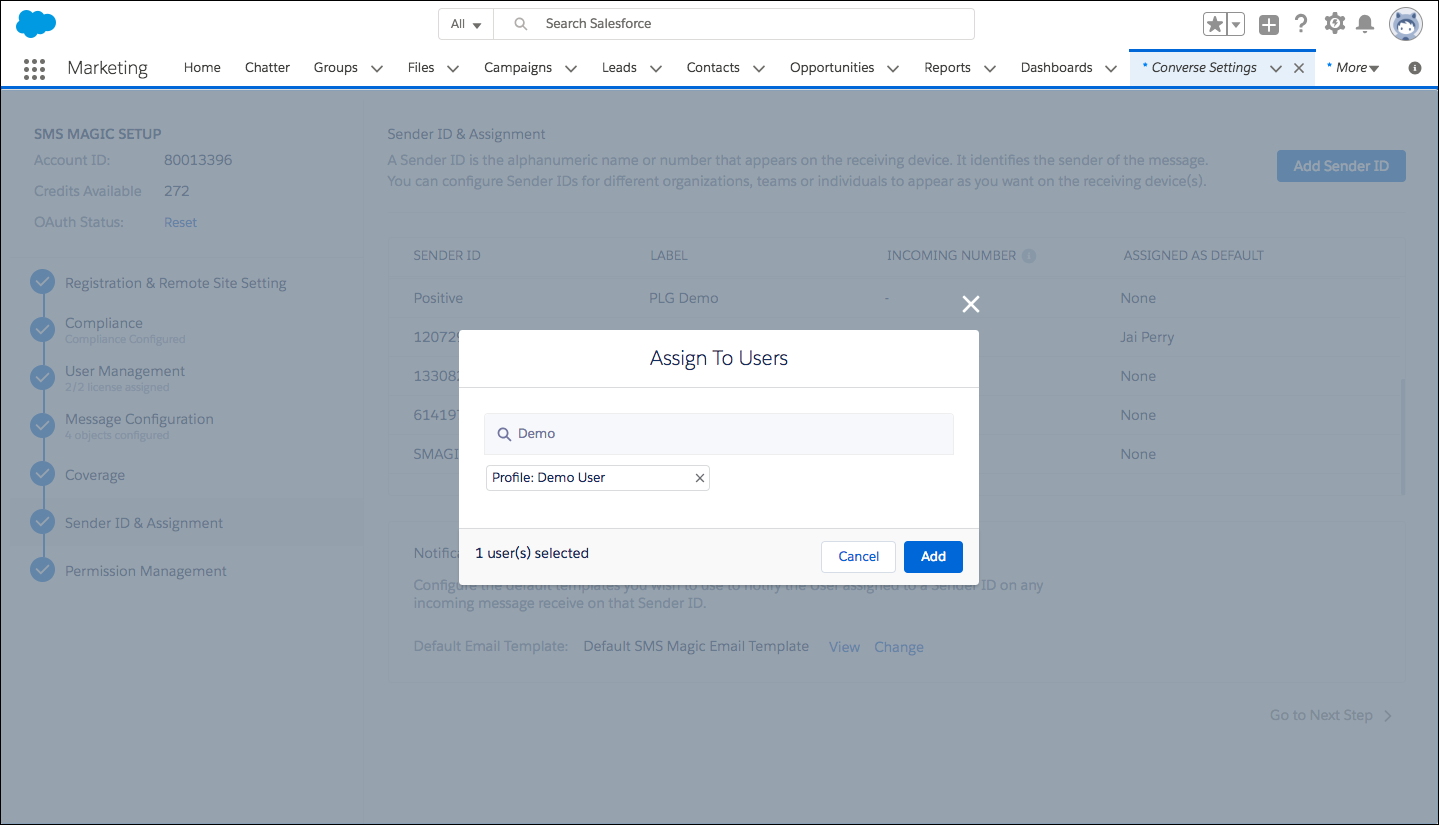Expand the Groups tab dropdown chevron
The height and width of the screenshot is (825, 1439).
[377, 68]
